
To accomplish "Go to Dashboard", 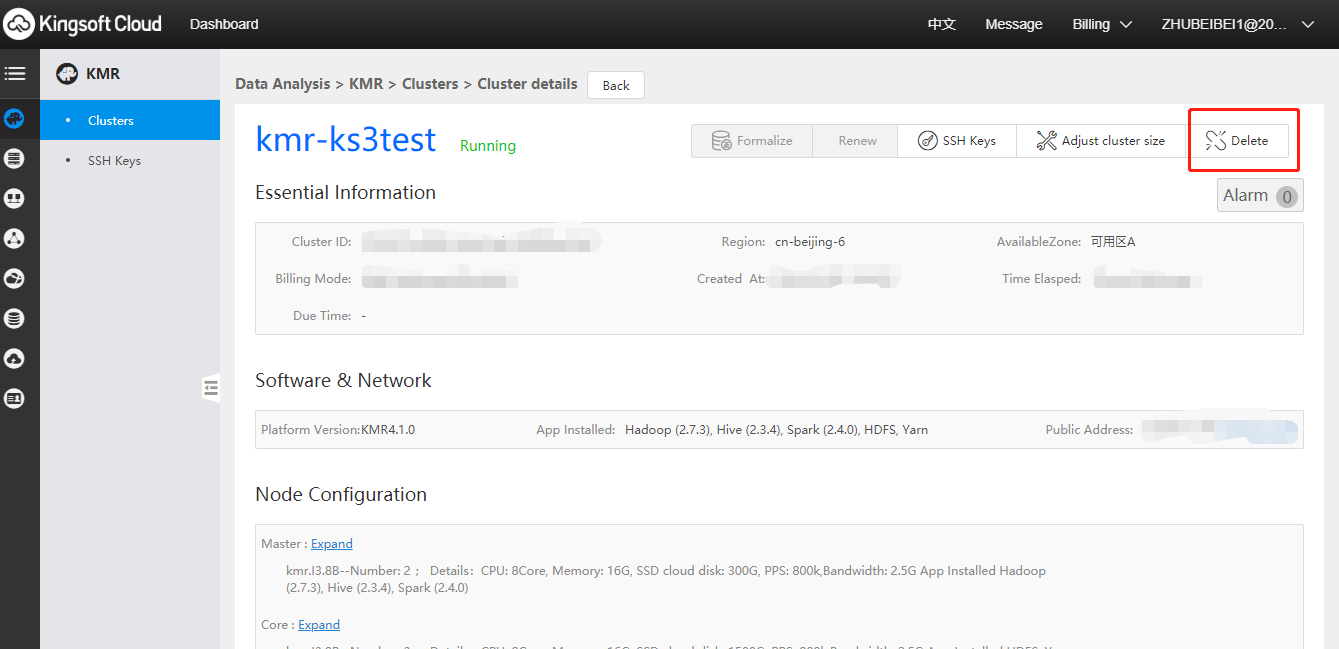I will pos(224,24).
